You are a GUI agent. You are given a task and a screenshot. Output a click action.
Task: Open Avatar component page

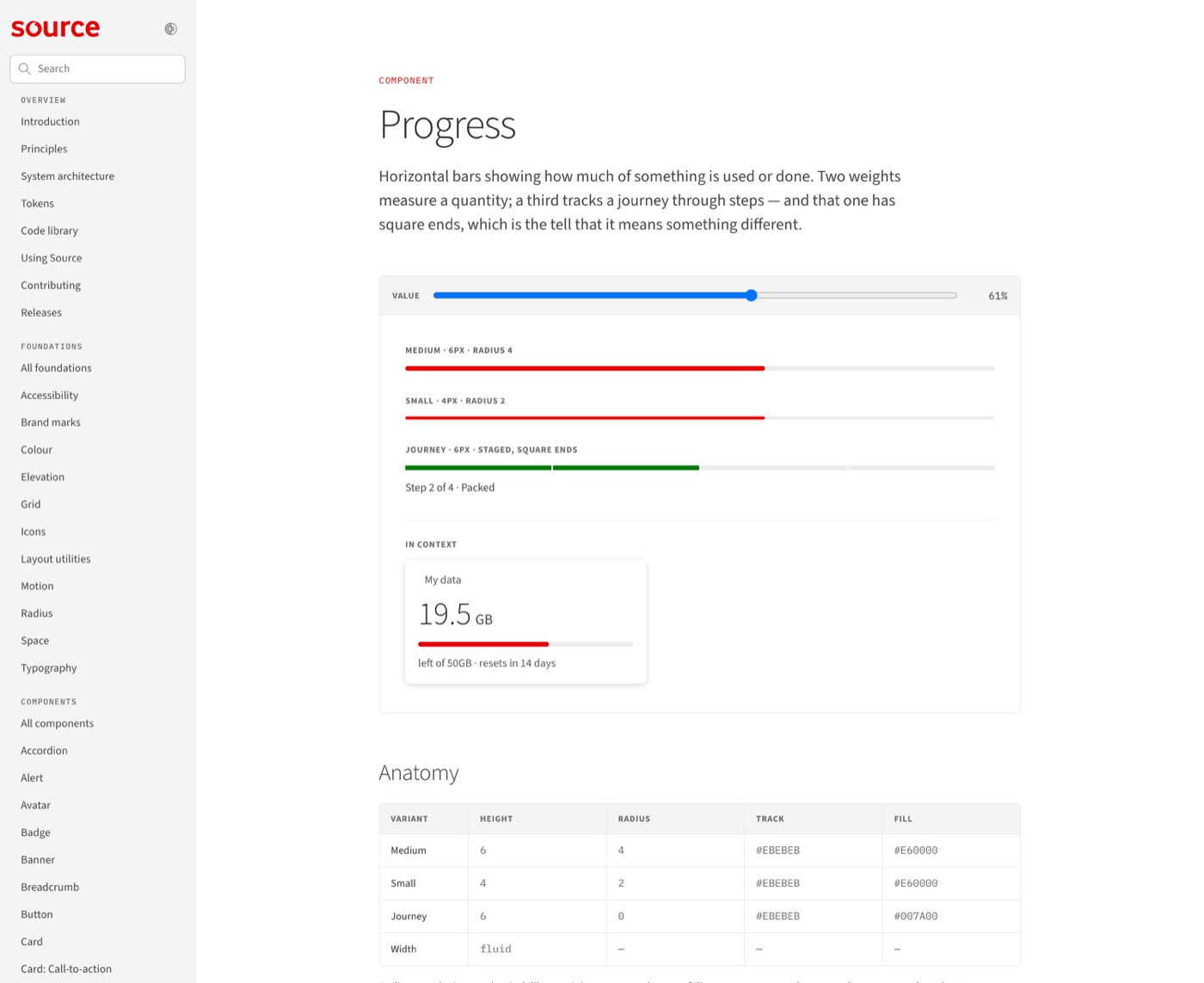tap(35, 806)
